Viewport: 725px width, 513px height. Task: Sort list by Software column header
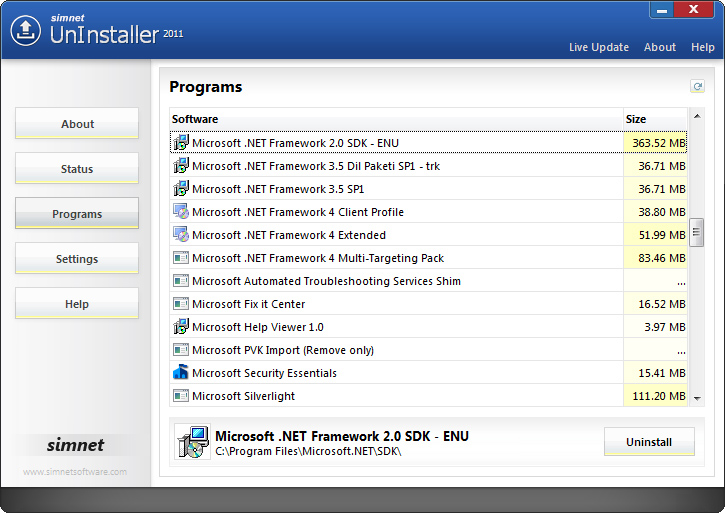pos(397,119)
